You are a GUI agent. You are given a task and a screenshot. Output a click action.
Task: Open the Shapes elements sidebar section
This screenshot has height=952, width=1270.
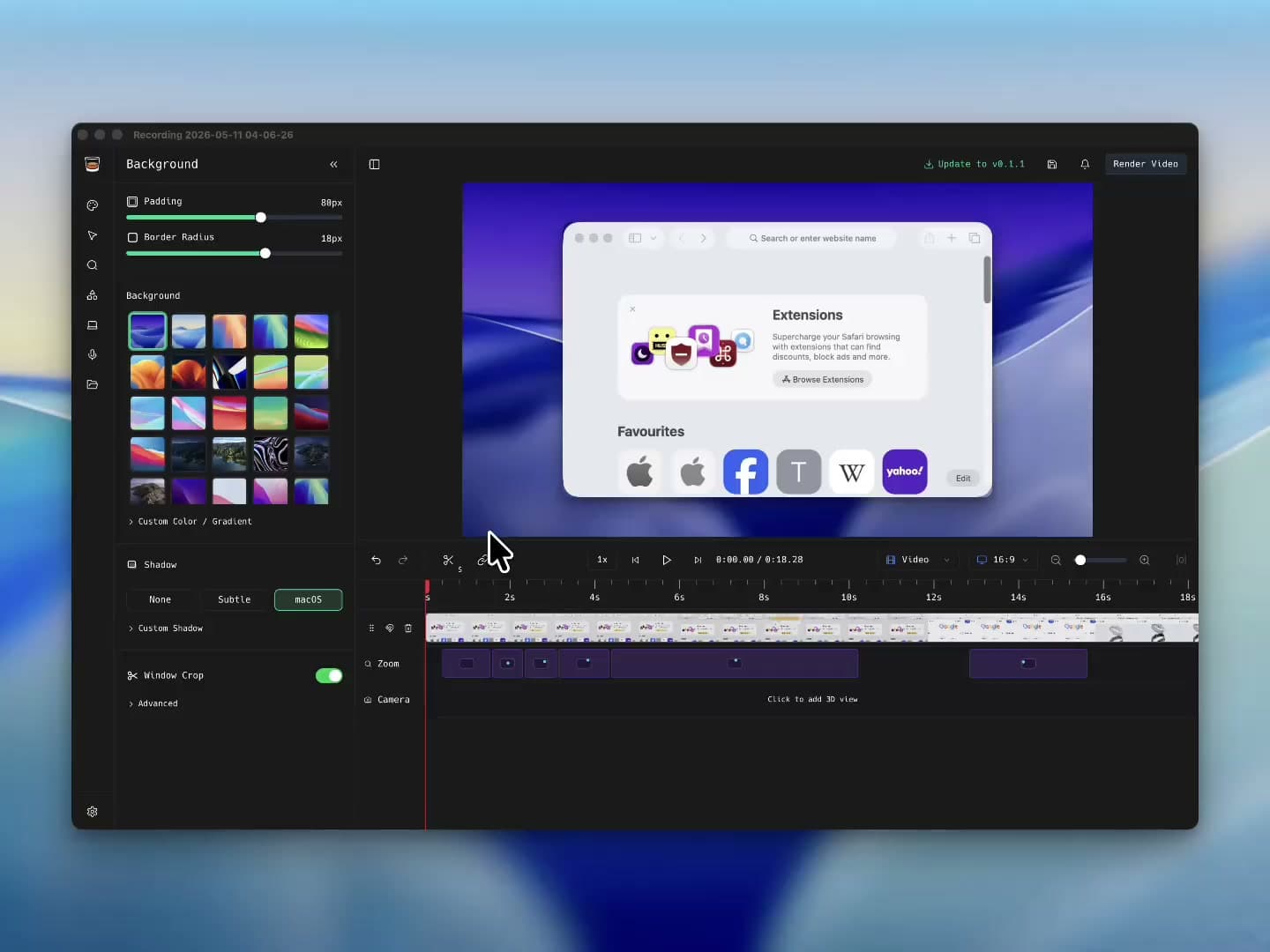tap(92, 295)
